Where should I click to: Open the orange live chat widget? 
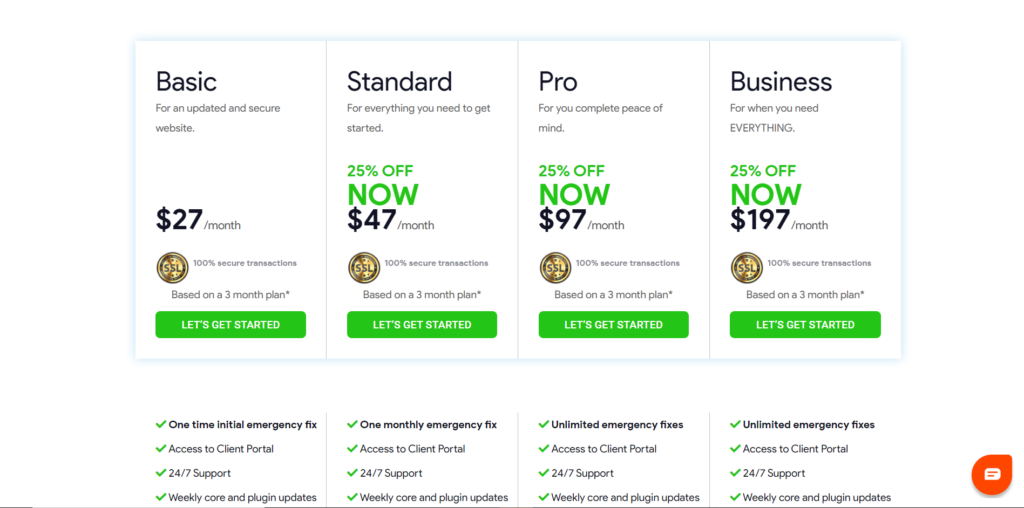[x=991, y=473]
